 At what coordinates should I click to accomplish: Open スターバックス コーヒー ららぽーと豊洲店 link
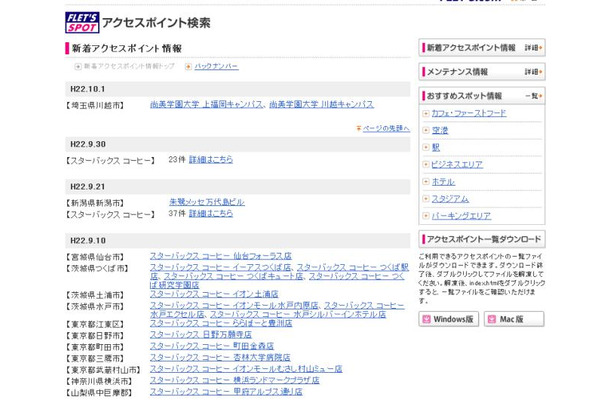click(221, 323)
